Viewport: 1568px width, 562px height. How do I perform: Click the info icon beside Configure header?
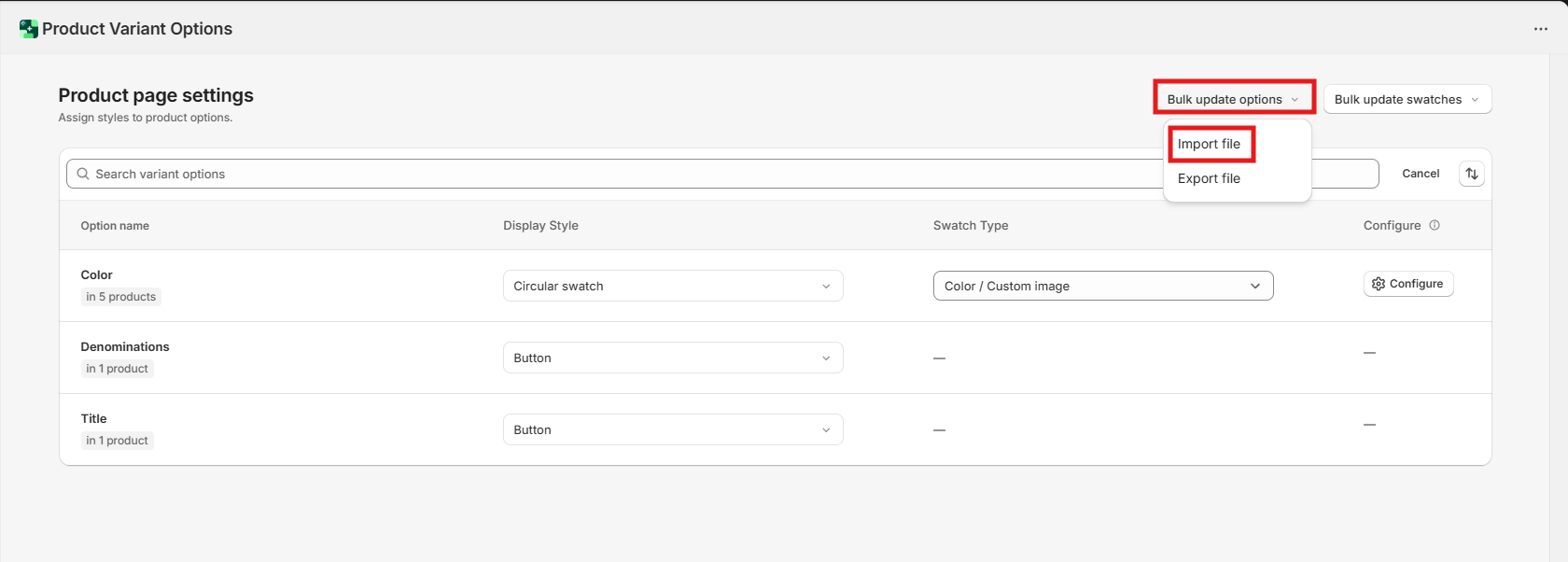pos(1435,225)
